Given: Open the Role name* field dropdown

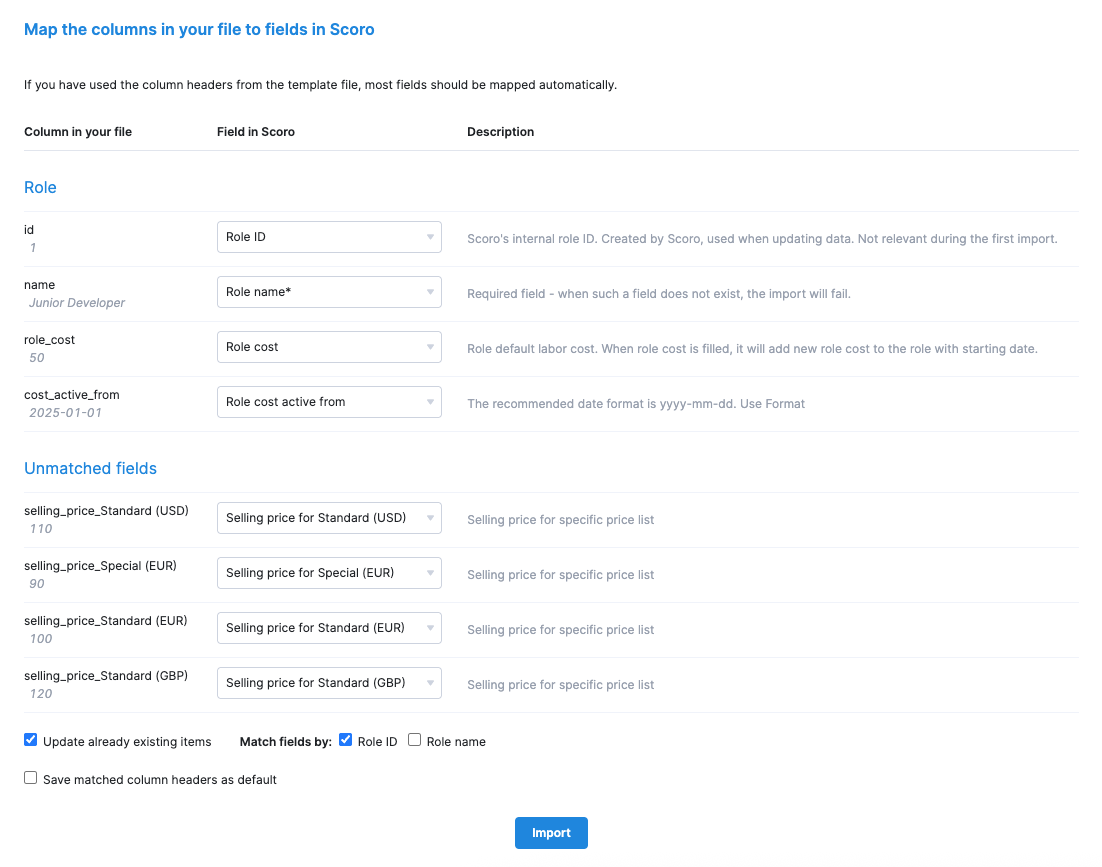Looking at the screenshot, I should coord(329,292).
